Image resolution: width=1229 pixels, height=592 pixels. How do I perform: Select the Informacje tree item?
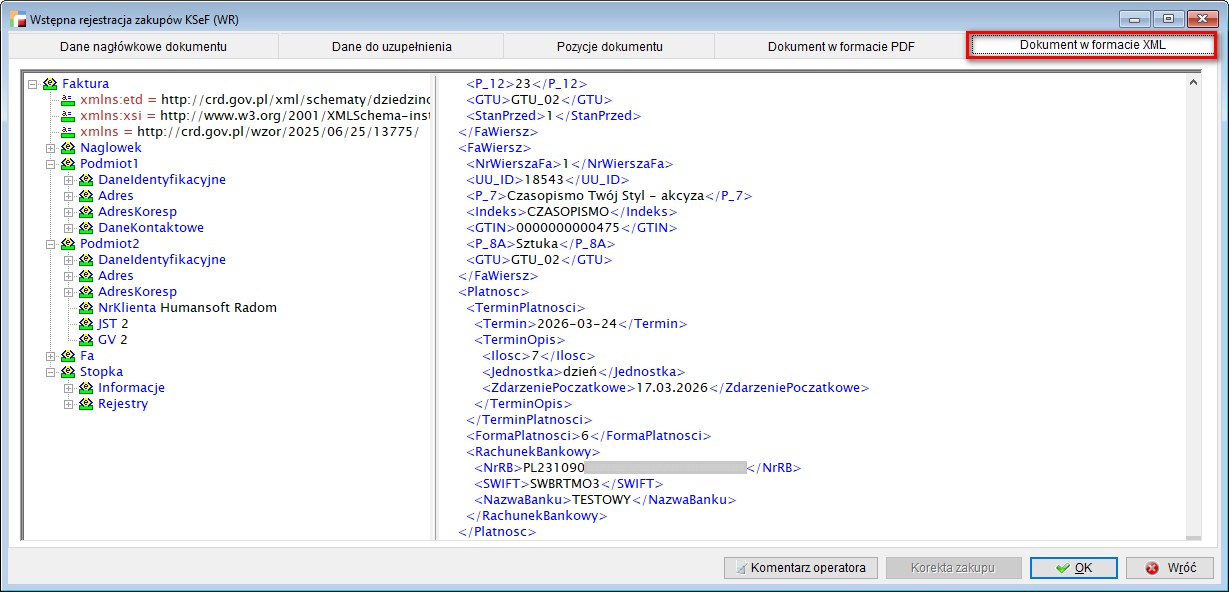point(131,388)
